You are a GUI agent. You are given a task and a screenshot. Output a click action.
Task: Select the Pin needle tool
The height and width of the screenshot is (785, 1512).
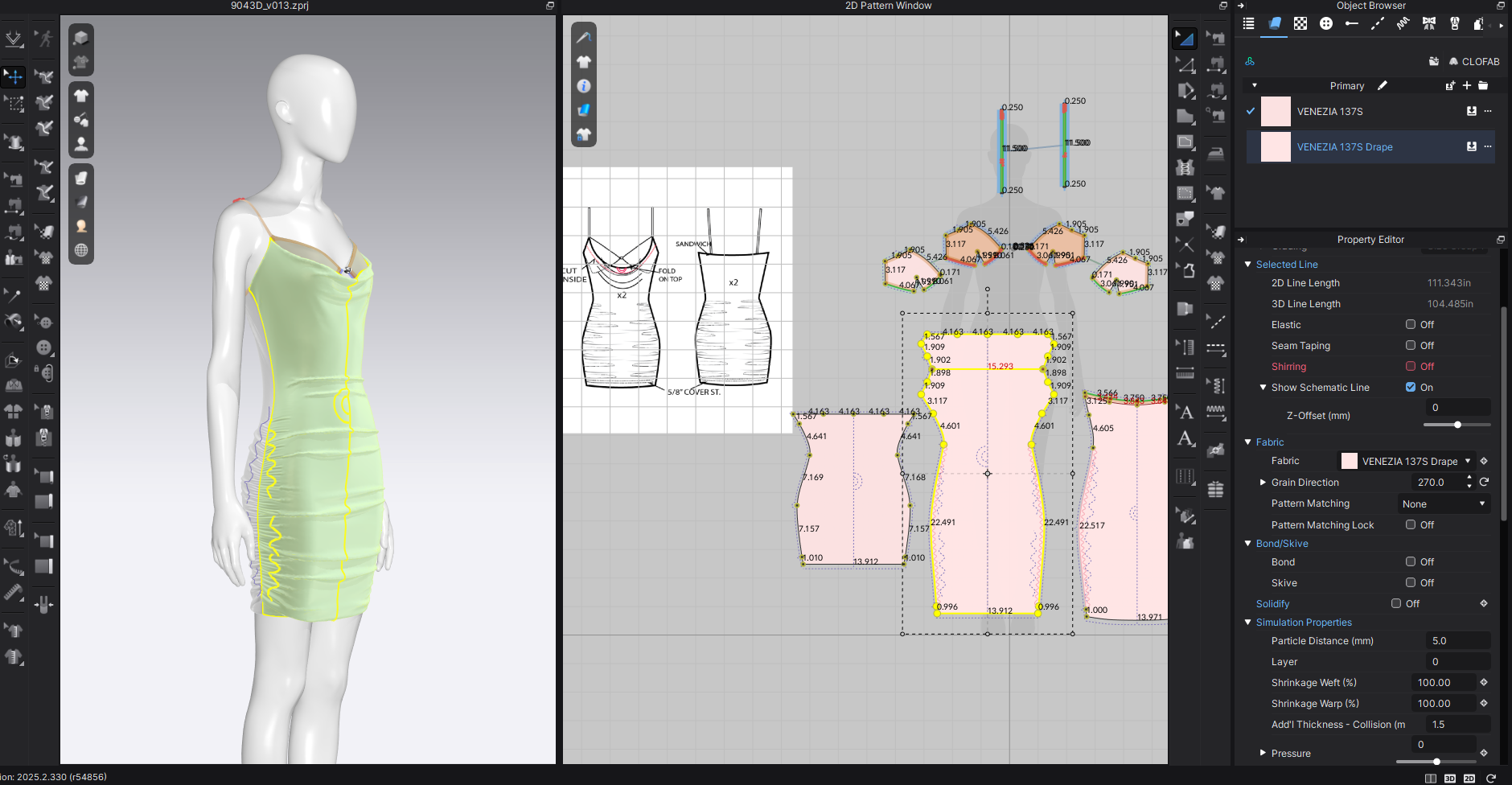[14, 295]
